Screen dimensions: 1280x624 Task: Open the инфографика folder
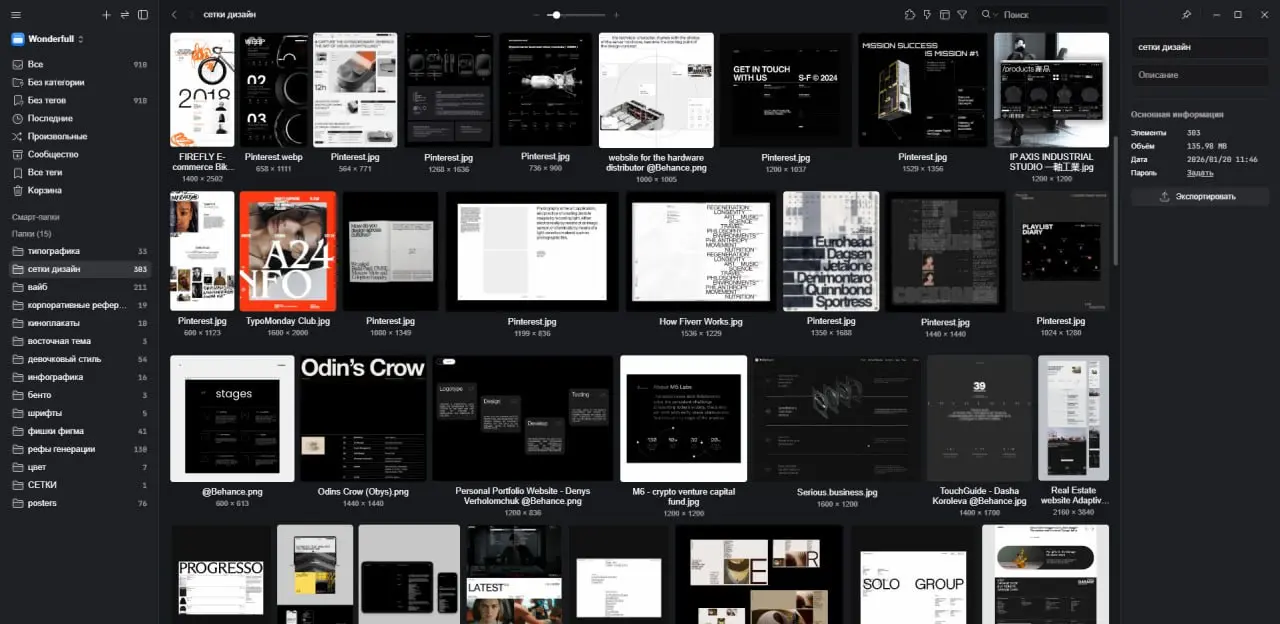[x=79, y=377]
